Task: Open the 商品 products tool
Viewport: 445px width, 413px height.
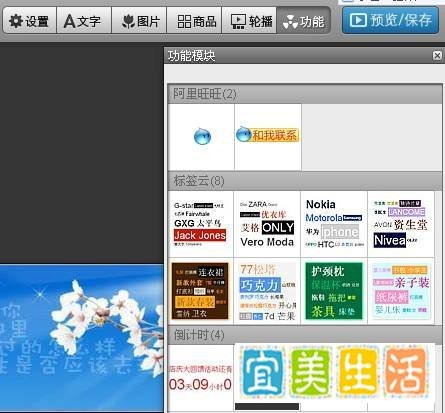Action: click(194, 20)
